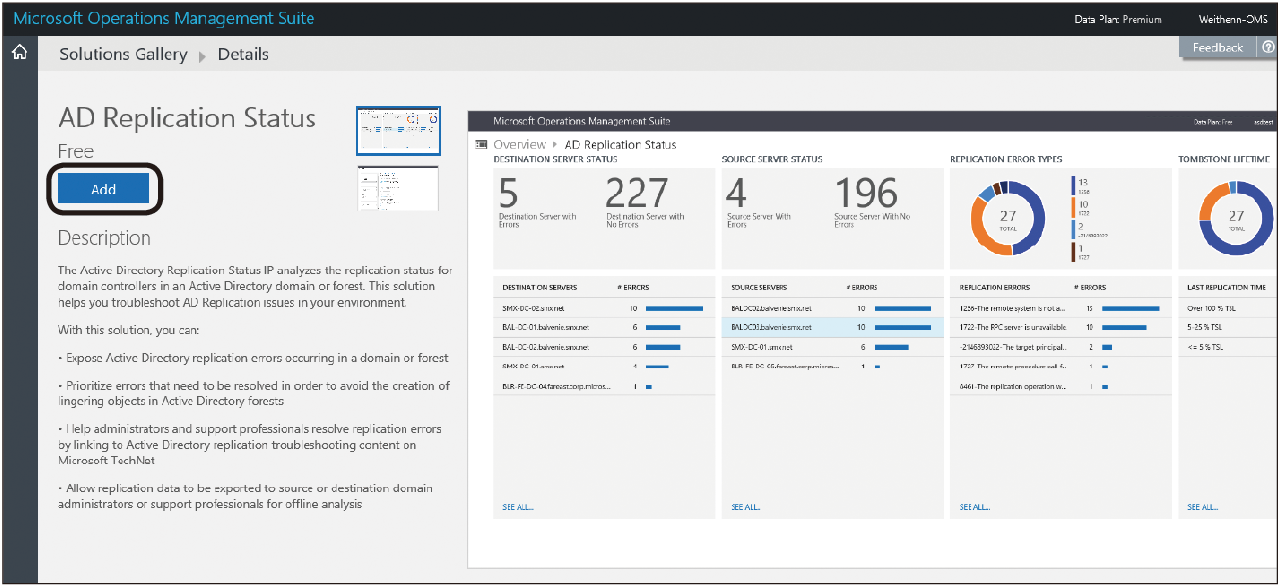This screenshot has width=1281, height=588.
Task: Open the Weithenn-OMS account label
Action: tap(1232, 19)
